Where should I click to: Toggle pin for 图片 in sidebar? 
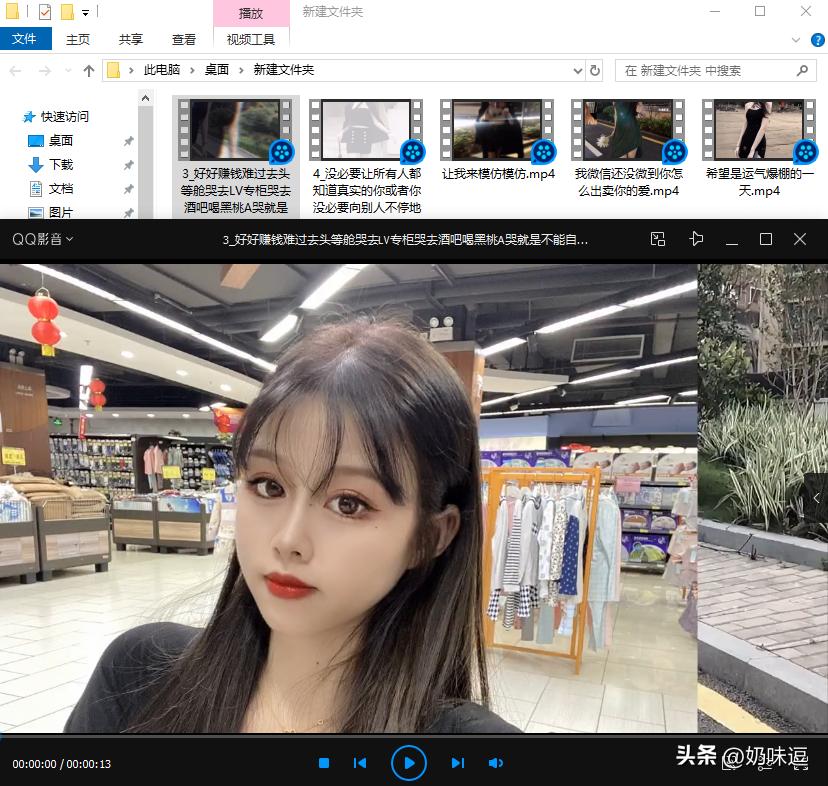(128, 212)
